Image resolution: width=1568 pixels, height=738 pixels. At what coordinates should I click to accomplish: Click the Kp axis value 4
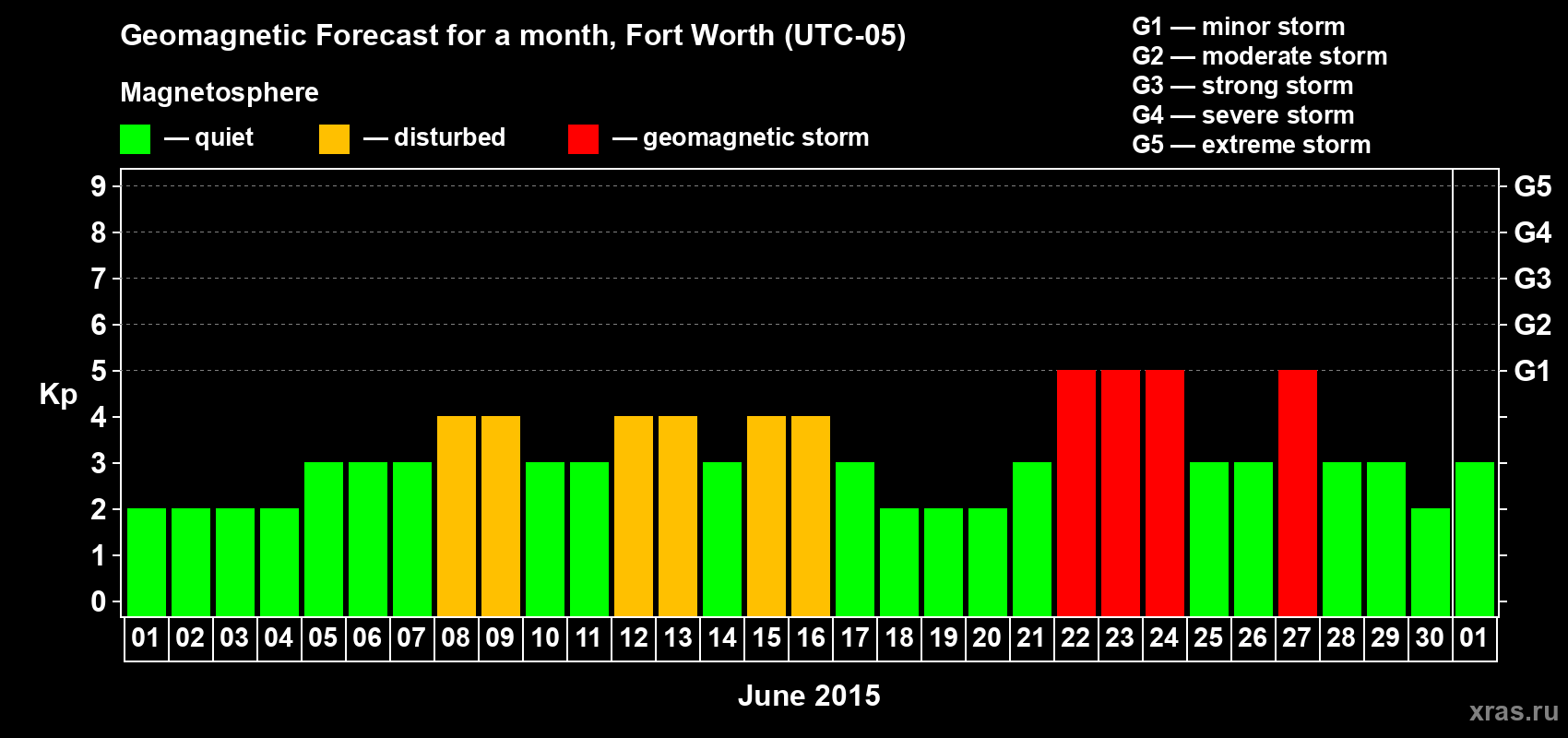click(99, 417)
